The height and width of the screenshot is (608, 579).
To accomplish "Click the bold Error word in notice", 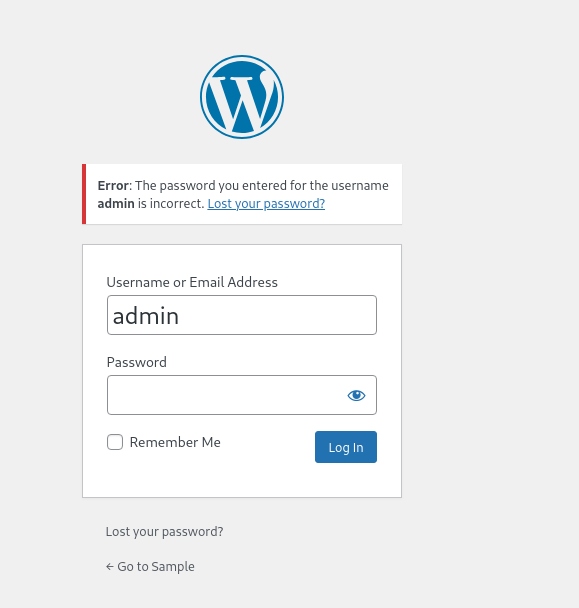I will coord(113,186).
